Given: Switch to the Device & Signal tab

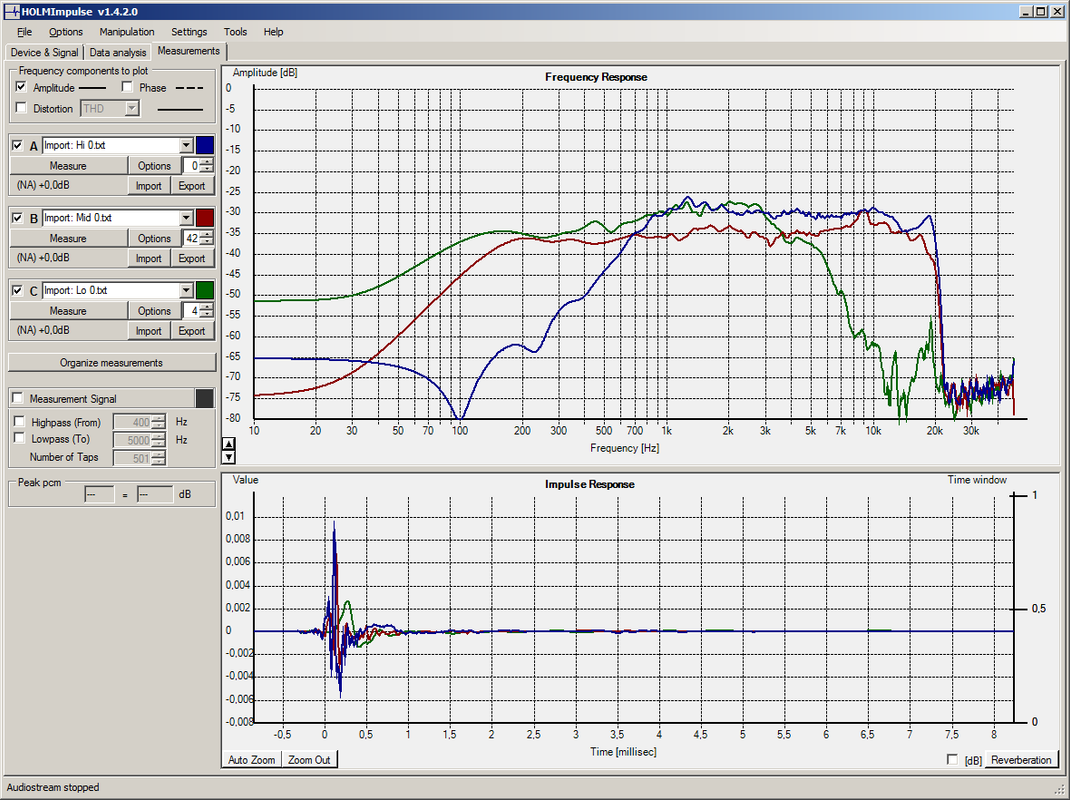Looking at the screenshot, I should (x=44, y=53).
